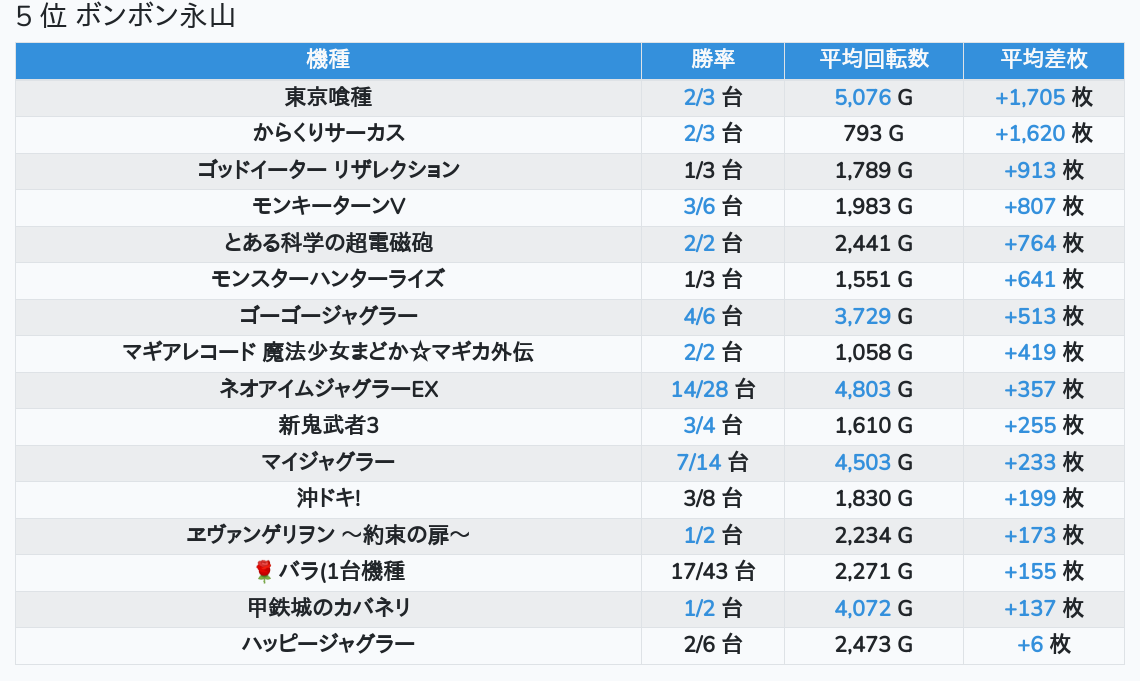Viewport: 1140px width, 681px height.
Task: Click the 14/28 win rate for ネオアイムジャグラーEX
Action: [x=700, y=390]
